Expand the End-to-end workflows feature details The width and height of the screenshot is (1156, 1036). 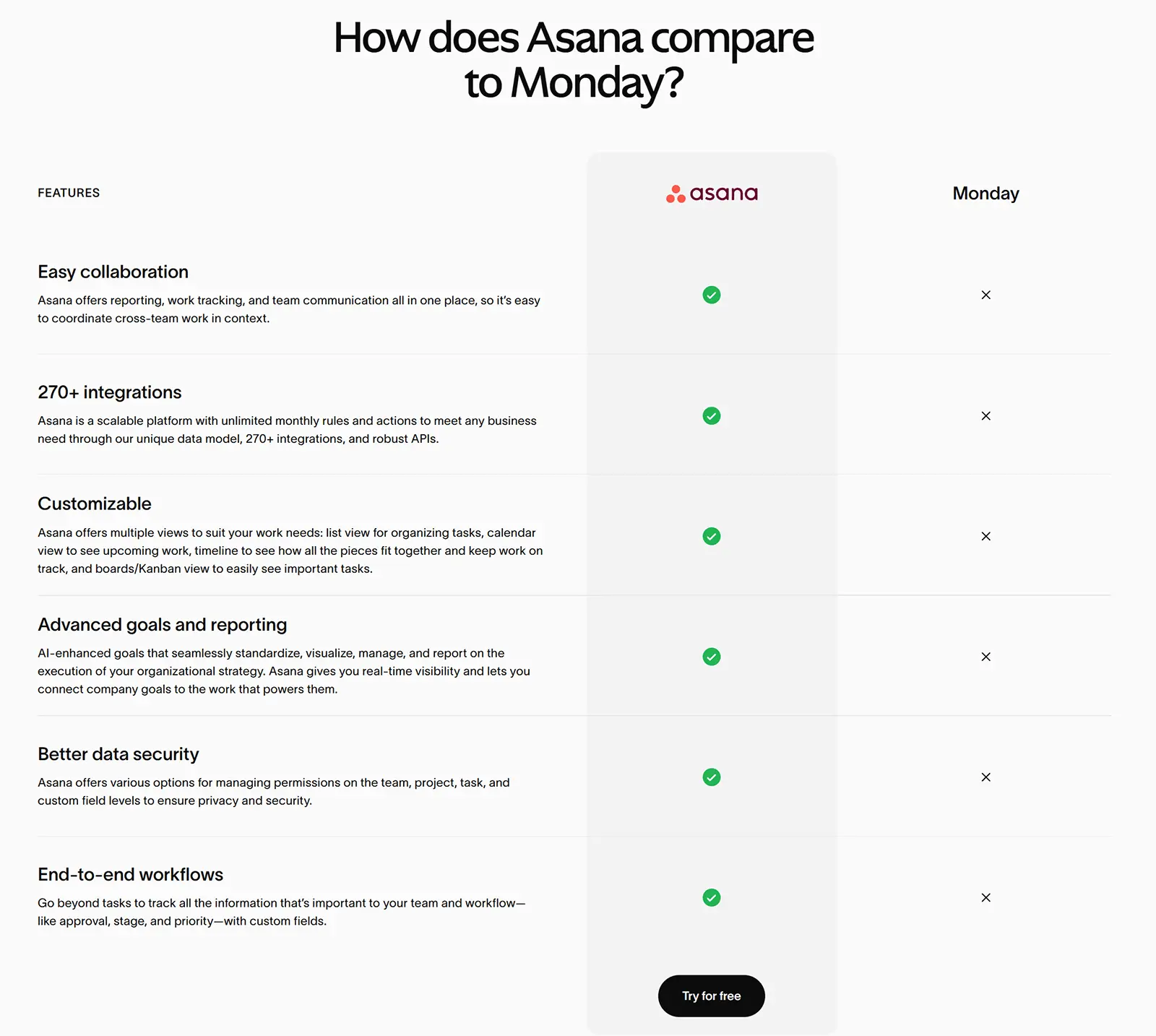coord(130,873)
